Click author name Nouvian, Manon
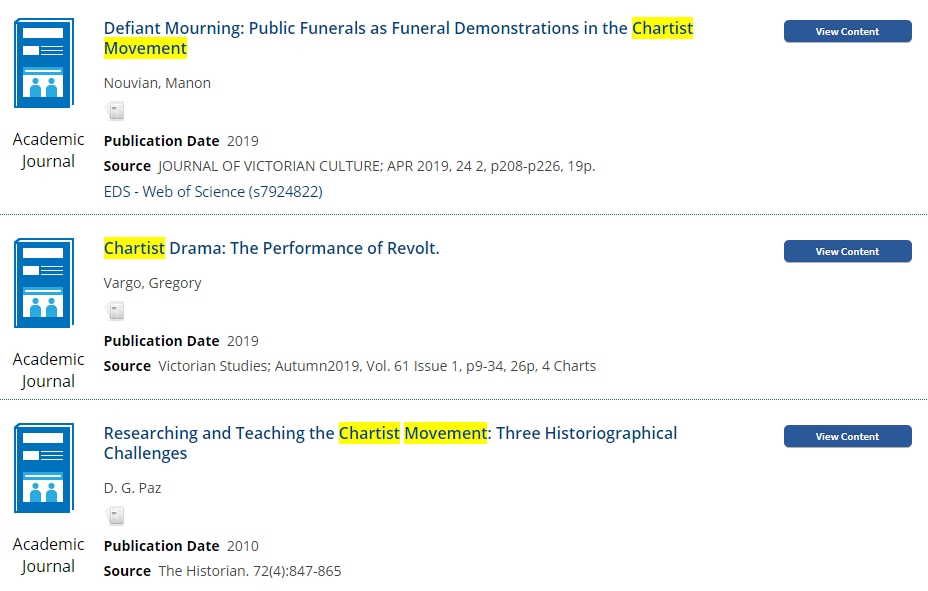Viewport: 928px width, 591px height. 157,83
